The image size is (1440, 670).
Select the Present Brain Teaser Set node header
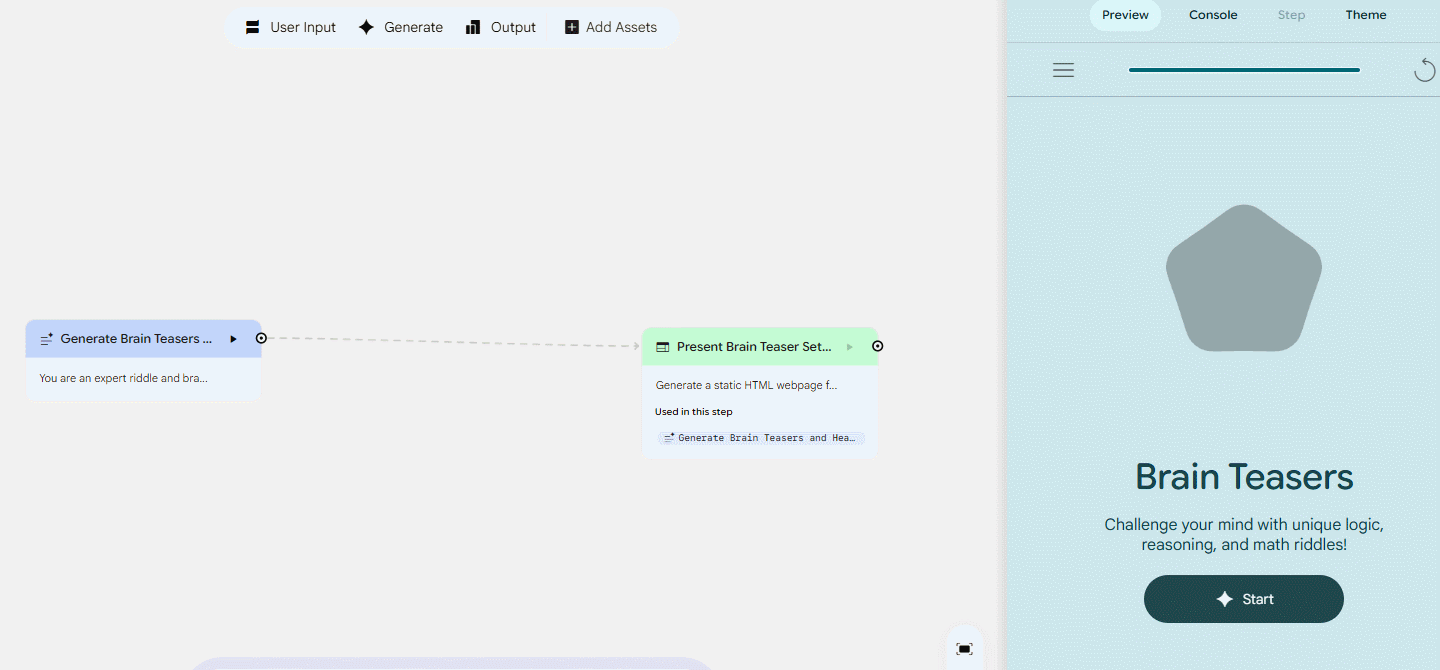pyautogui.click(x=754, y=347)
